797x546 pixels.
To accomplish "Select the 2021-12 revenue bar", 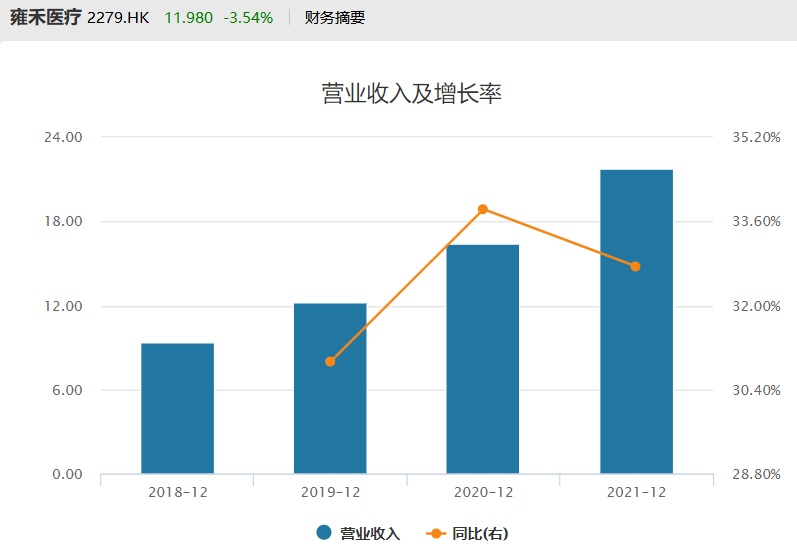I will click(636, 321).
